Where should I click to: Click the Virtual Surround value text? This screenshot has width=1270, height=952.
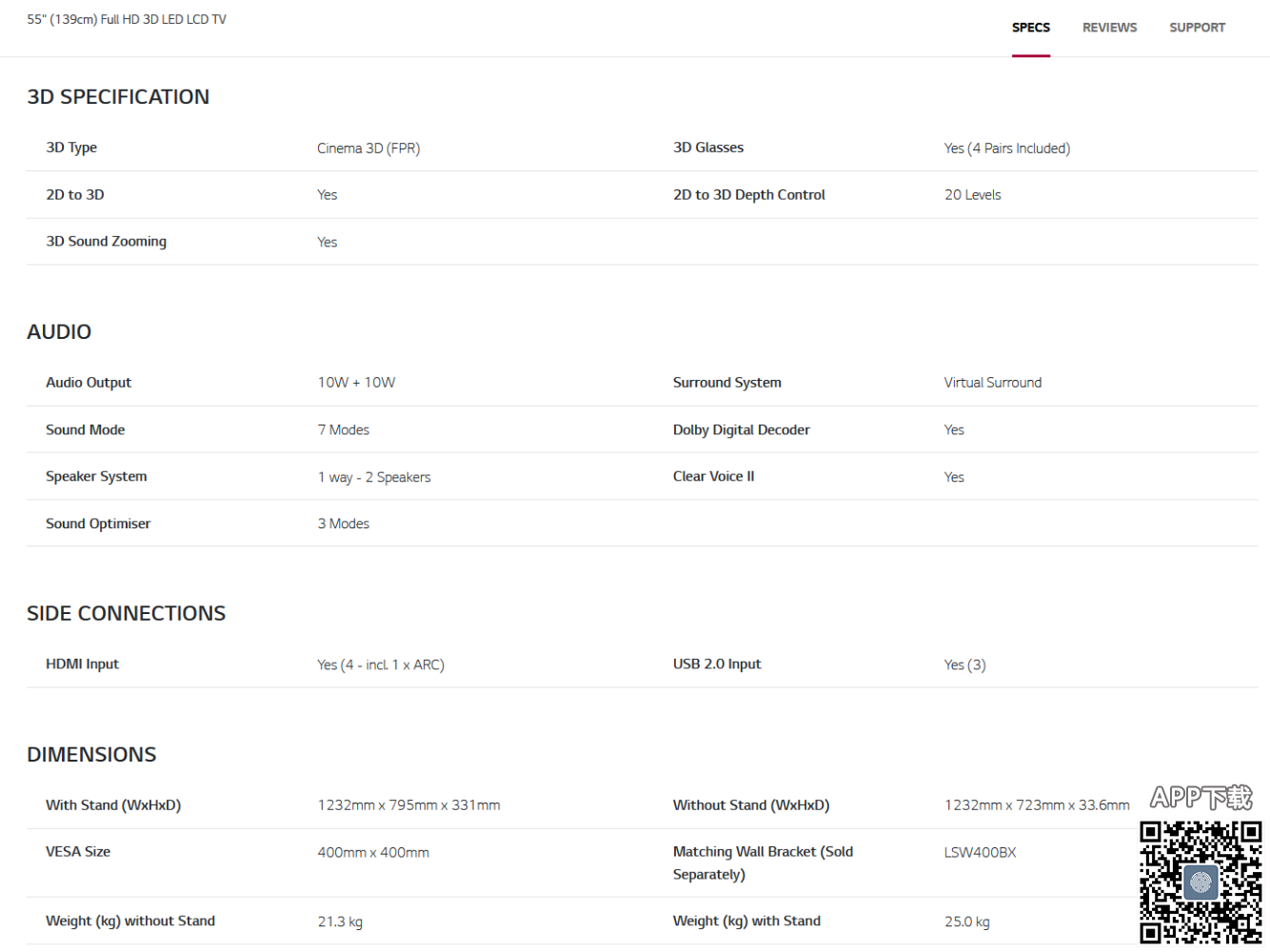tap(992, 383)
